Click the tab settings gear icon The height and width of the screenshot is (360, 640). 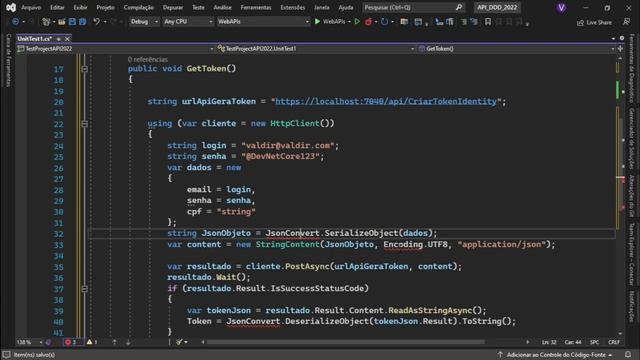(622, 38)
